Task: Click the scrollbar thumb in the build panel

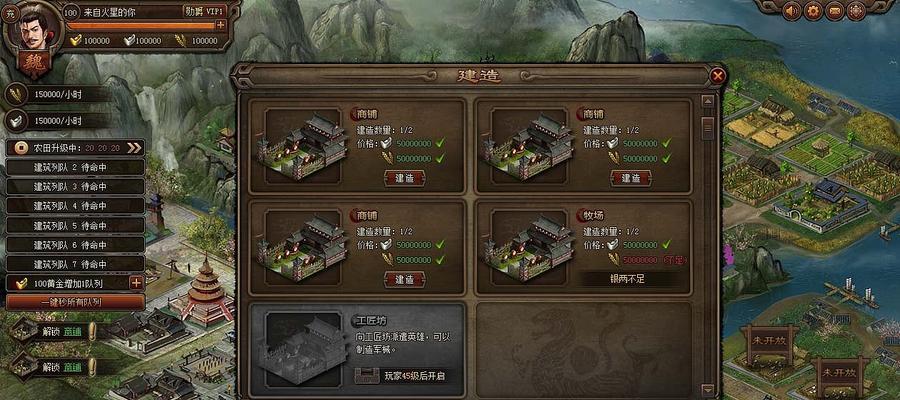Action: coord(708,127)
